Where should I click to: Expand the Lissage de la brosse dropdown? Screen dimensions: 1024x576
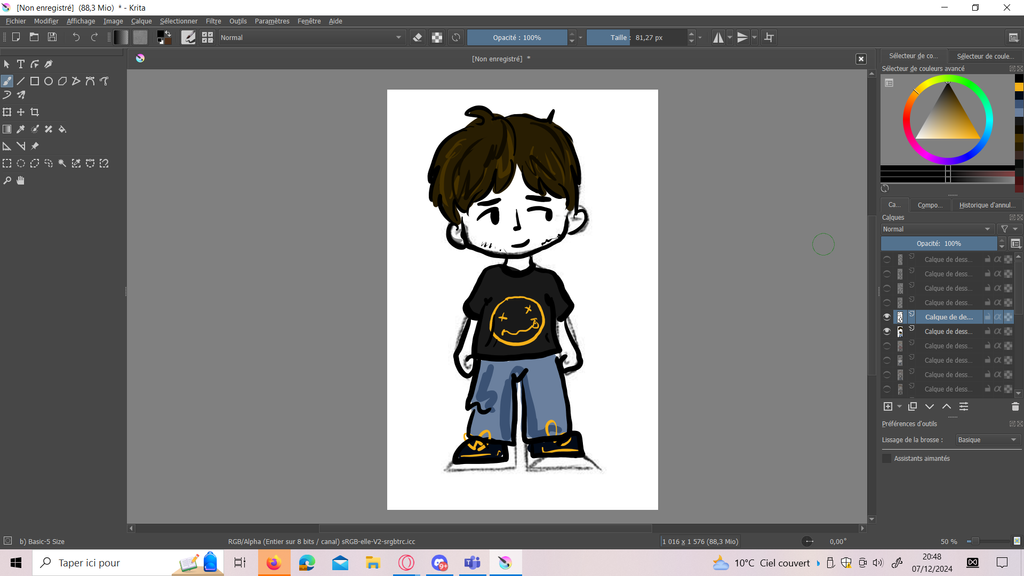(x=985, y=440)
